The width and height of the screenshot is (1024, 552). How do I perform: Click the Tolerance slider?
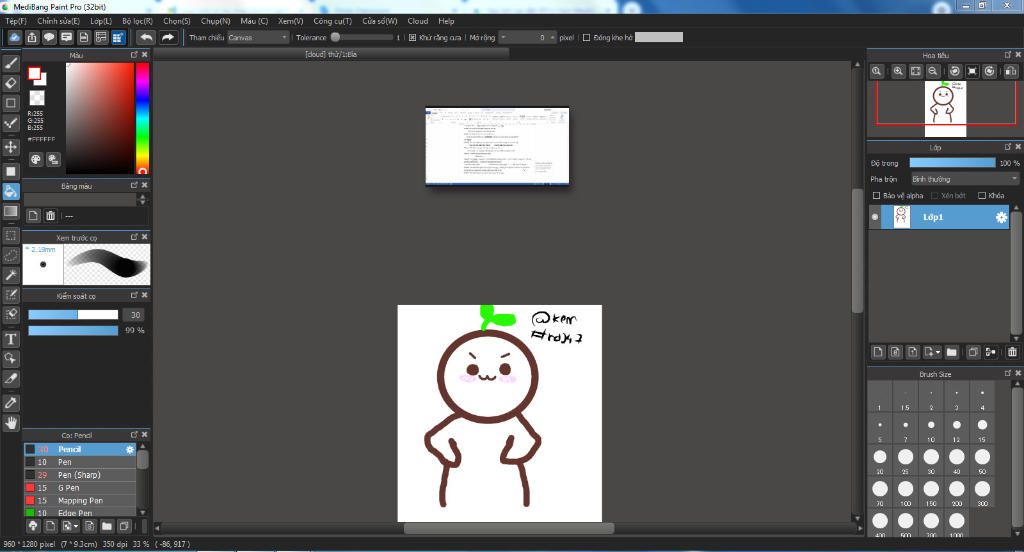362,37
